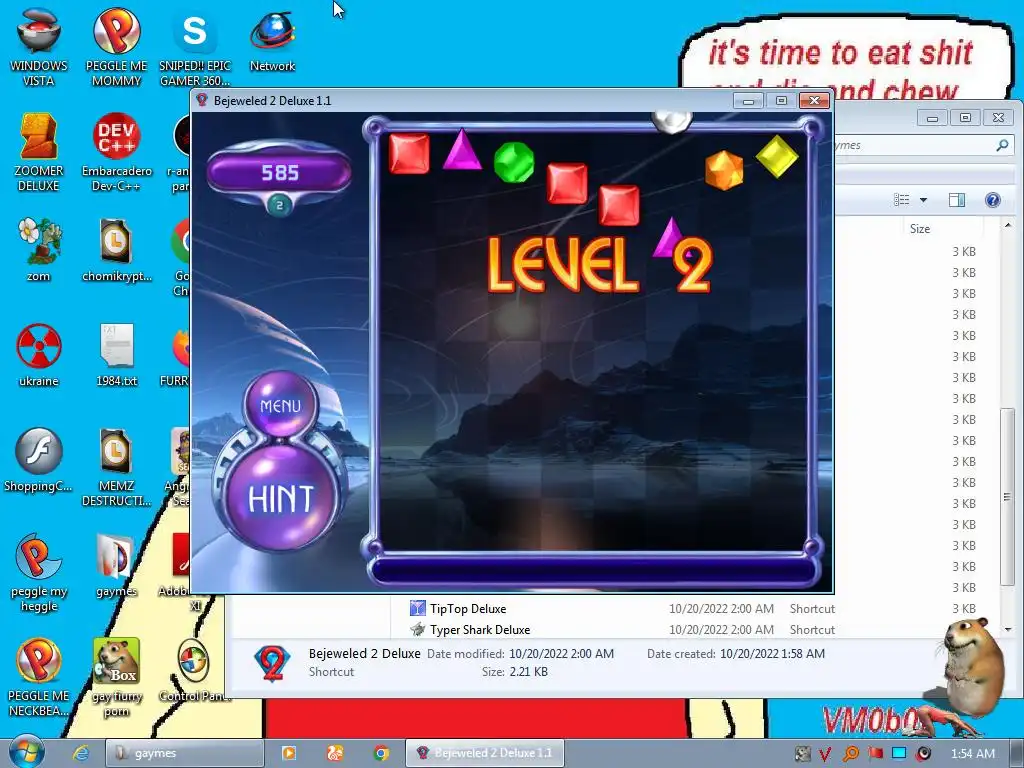Click Explorer scrollbar up arrow
1024x768 pixels.
(1008, 225)
